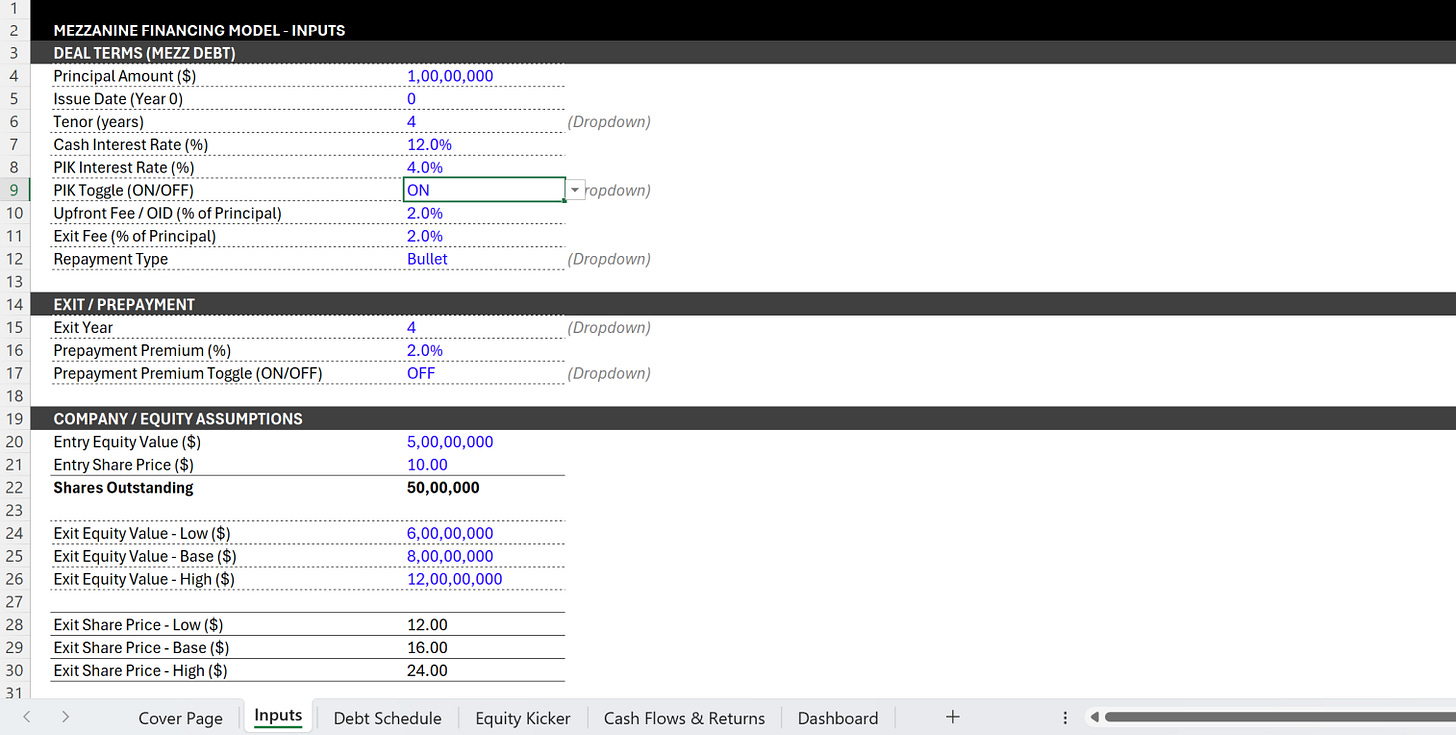
Task: Add a new worksheet with the plus icon
Action: click(x=952, y=716)
